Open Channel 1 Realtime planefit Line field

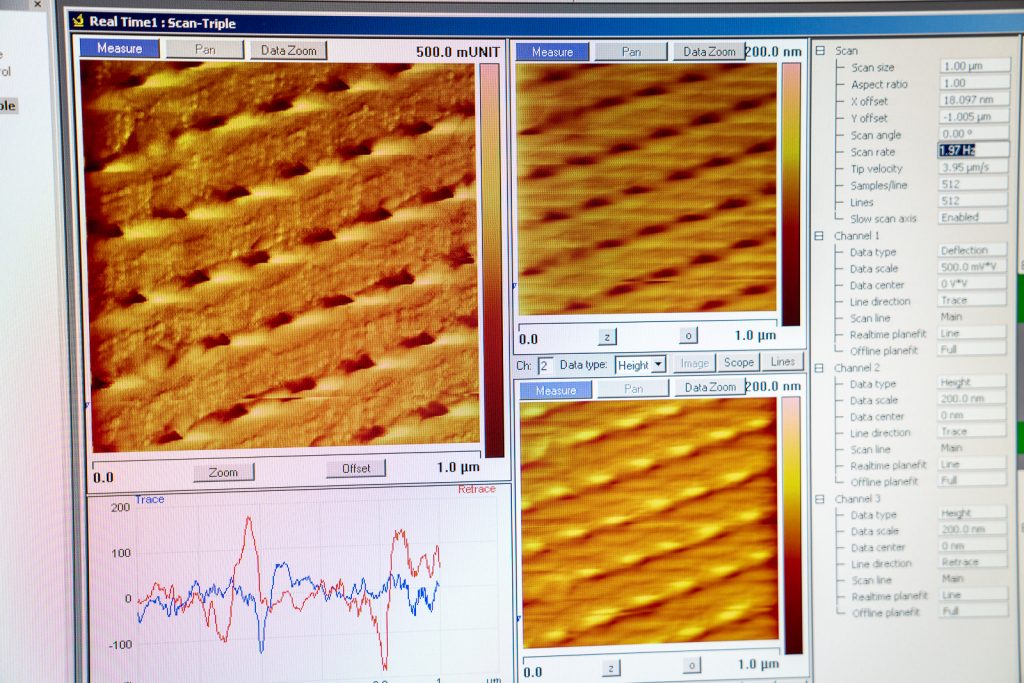click(x=972, y=333)
